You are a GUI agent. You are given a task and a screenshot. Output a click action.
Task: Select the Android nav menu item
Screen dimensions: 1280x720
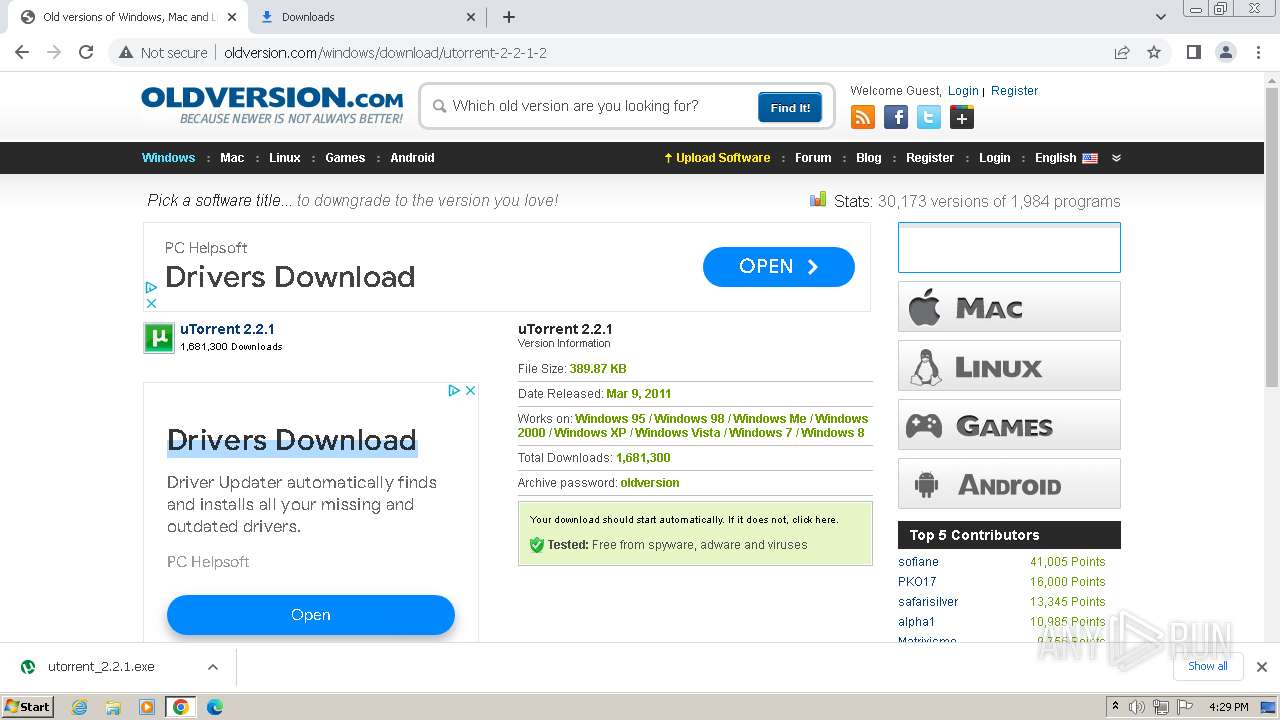[412, 158]
